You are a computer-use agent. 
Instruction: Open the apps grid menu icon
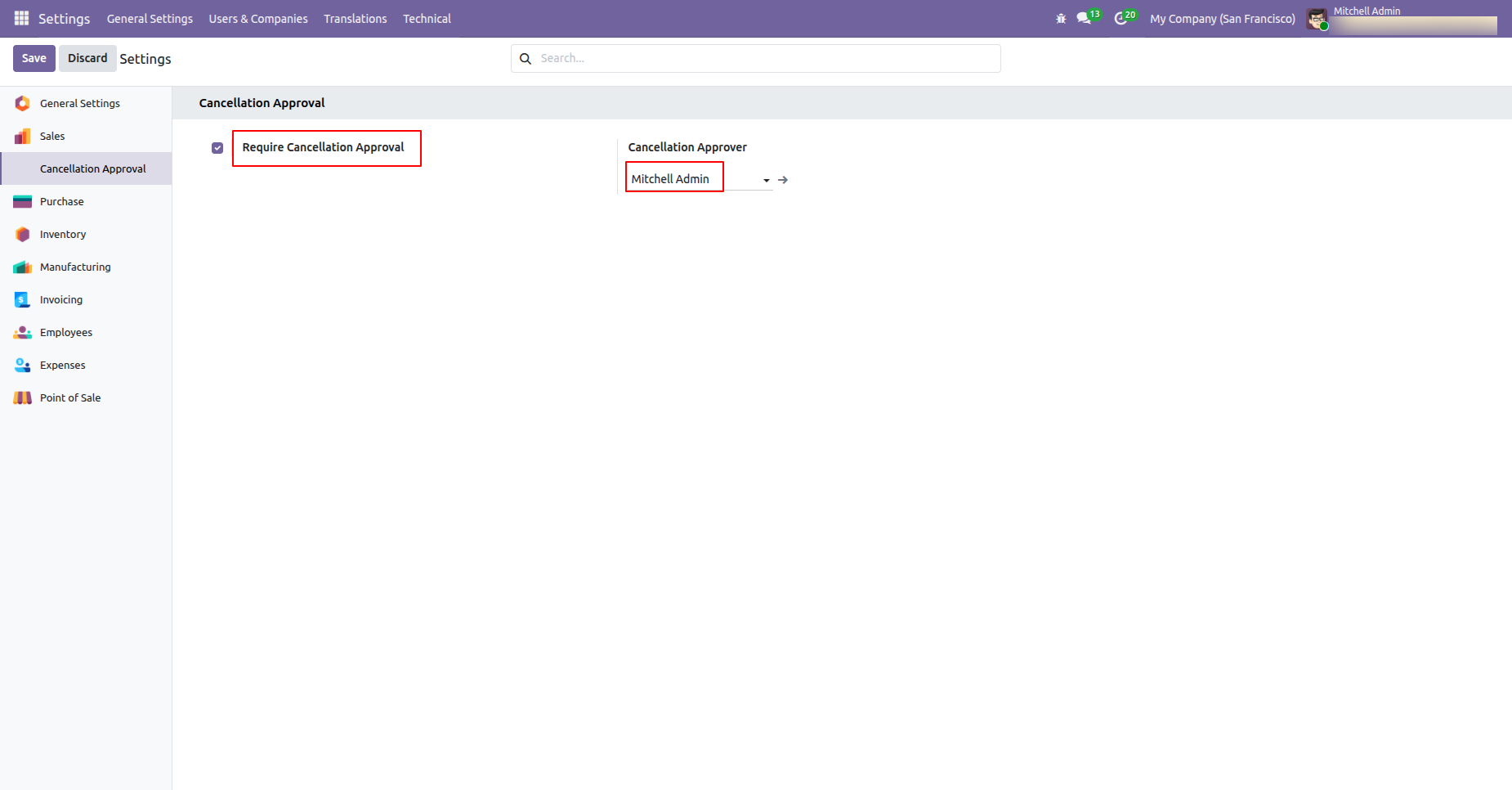tap(22, 18)
